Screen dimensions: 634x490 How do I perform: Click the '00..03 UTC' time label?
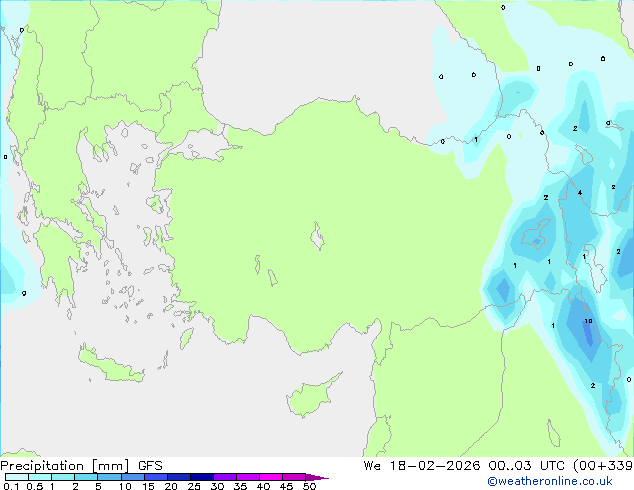(x=526, y=466)
